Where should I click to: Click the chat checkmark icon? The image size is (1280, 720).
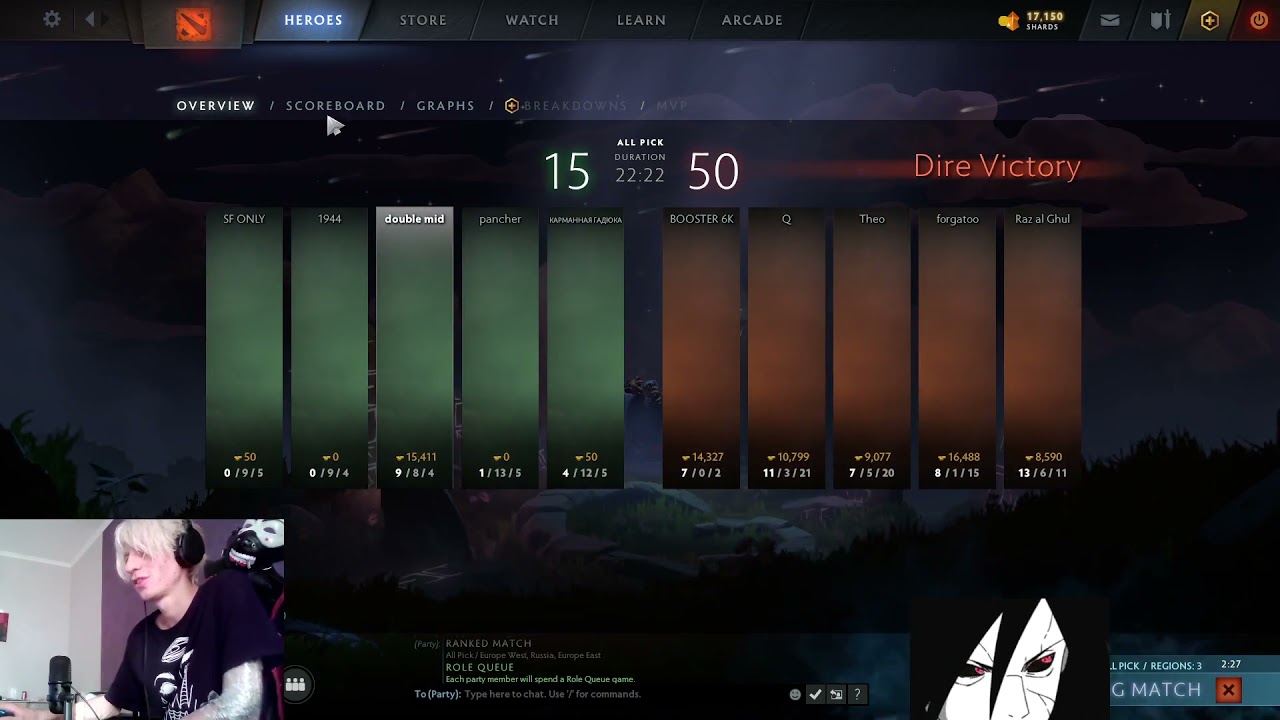point(815,694)
